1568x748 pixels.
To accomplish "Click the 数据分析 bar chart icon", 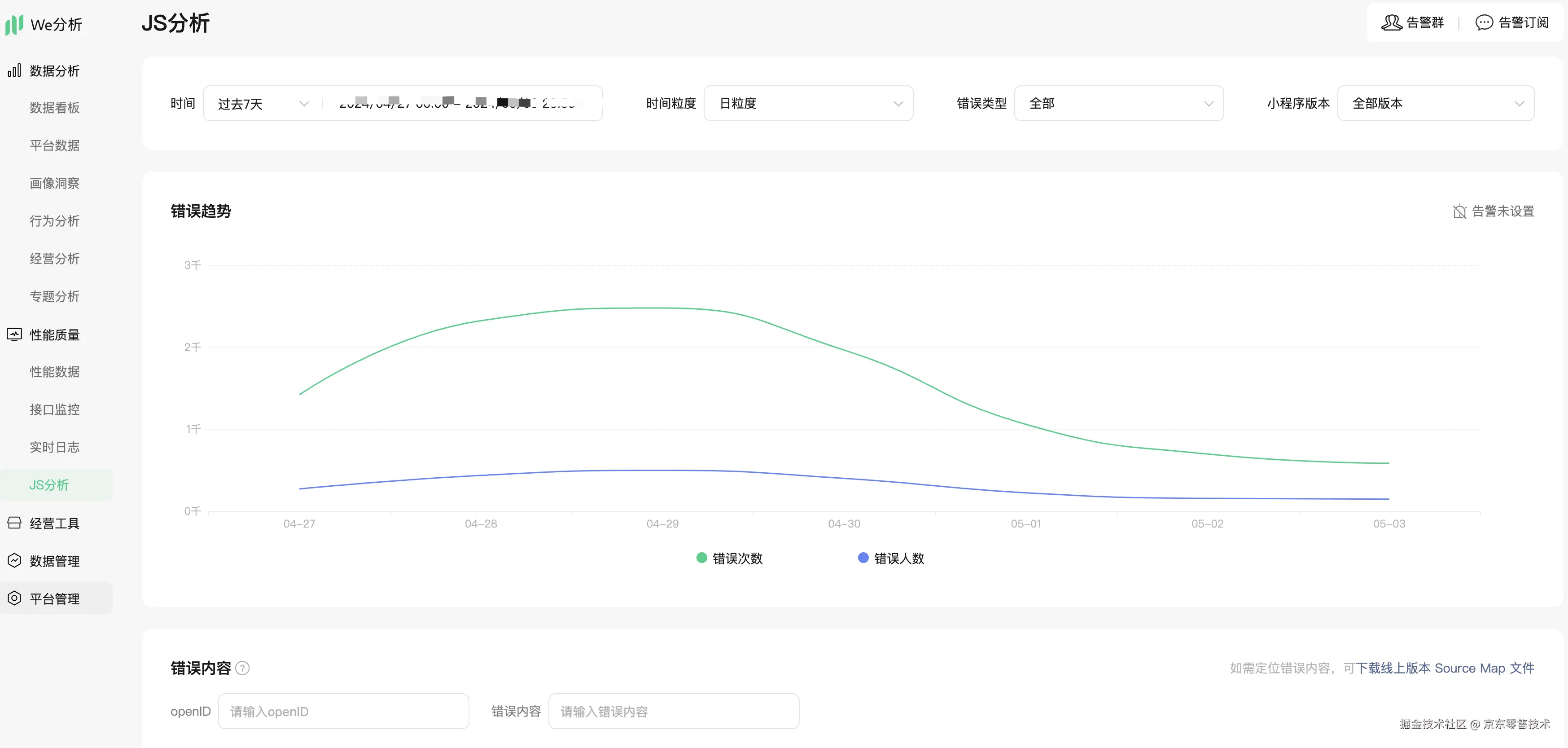I will (14, 70).
